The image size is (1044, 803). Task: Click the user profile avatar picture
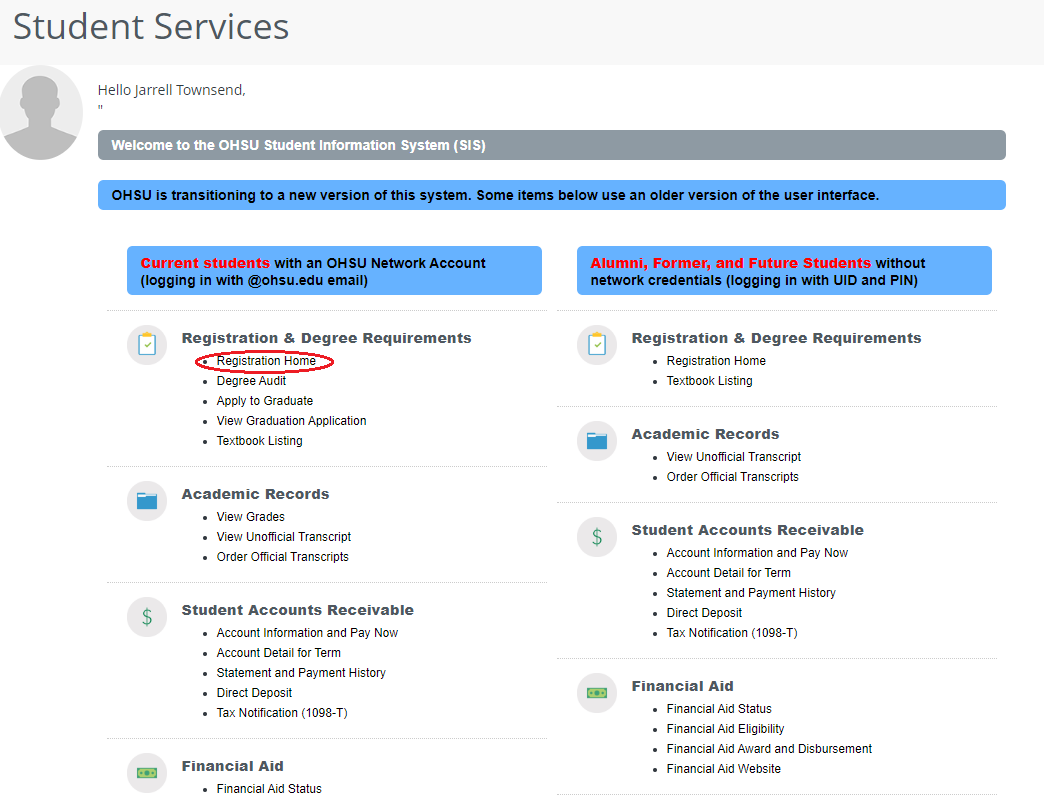click(42, 113)
